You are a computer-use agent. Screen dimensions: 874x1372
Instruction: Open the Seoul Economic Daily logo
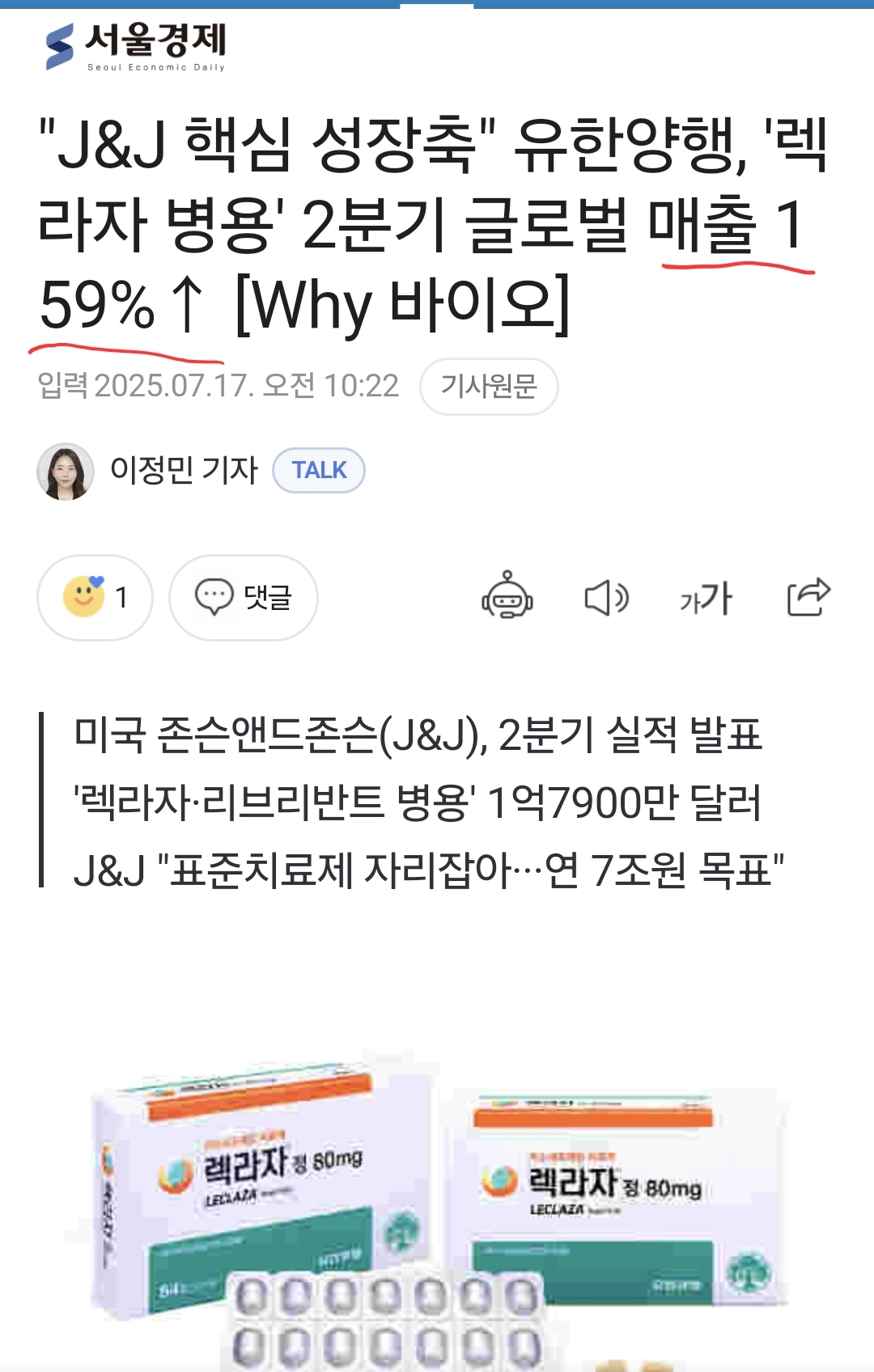point(136,47)
